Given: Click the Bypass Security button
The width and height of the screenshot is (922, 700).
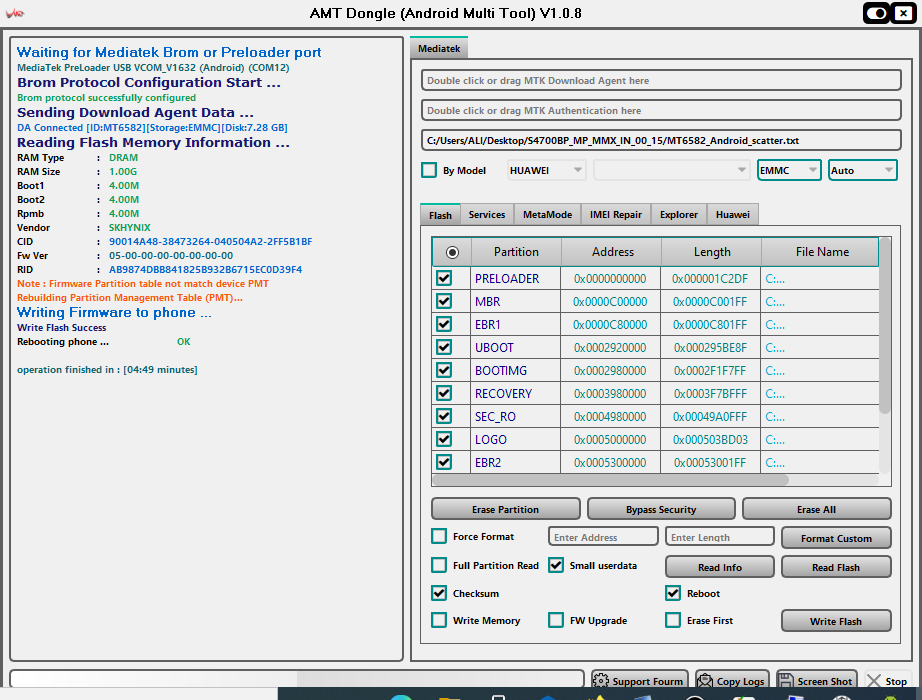Looking at the screenshot, I should tap(661, 509).
